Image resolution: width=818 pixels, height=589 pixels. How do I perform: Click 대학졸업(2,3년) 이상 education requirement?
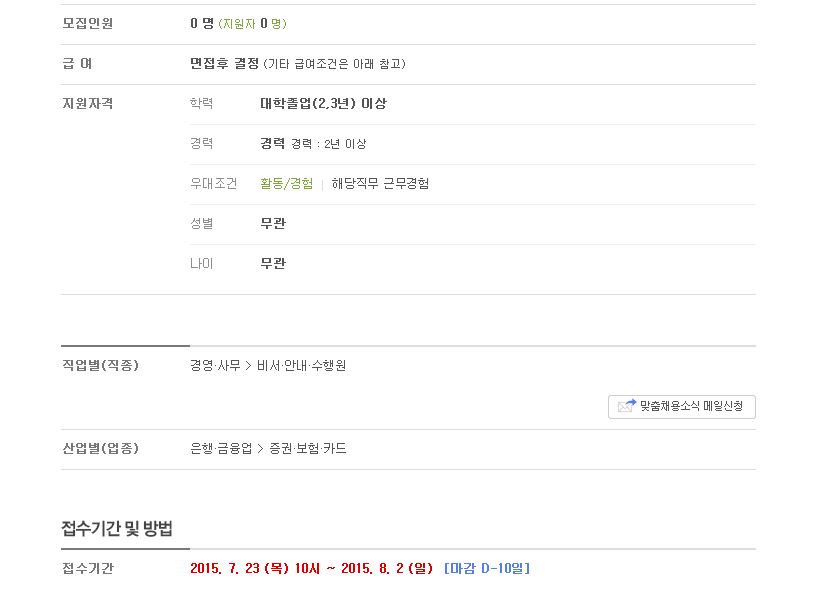[323, 103]
